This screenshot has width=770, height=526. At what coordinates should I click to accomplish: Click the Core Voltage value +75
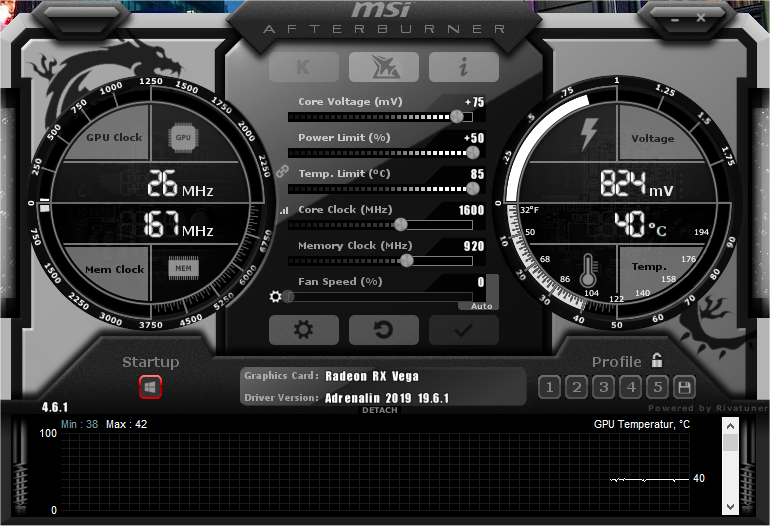(474, 102)
